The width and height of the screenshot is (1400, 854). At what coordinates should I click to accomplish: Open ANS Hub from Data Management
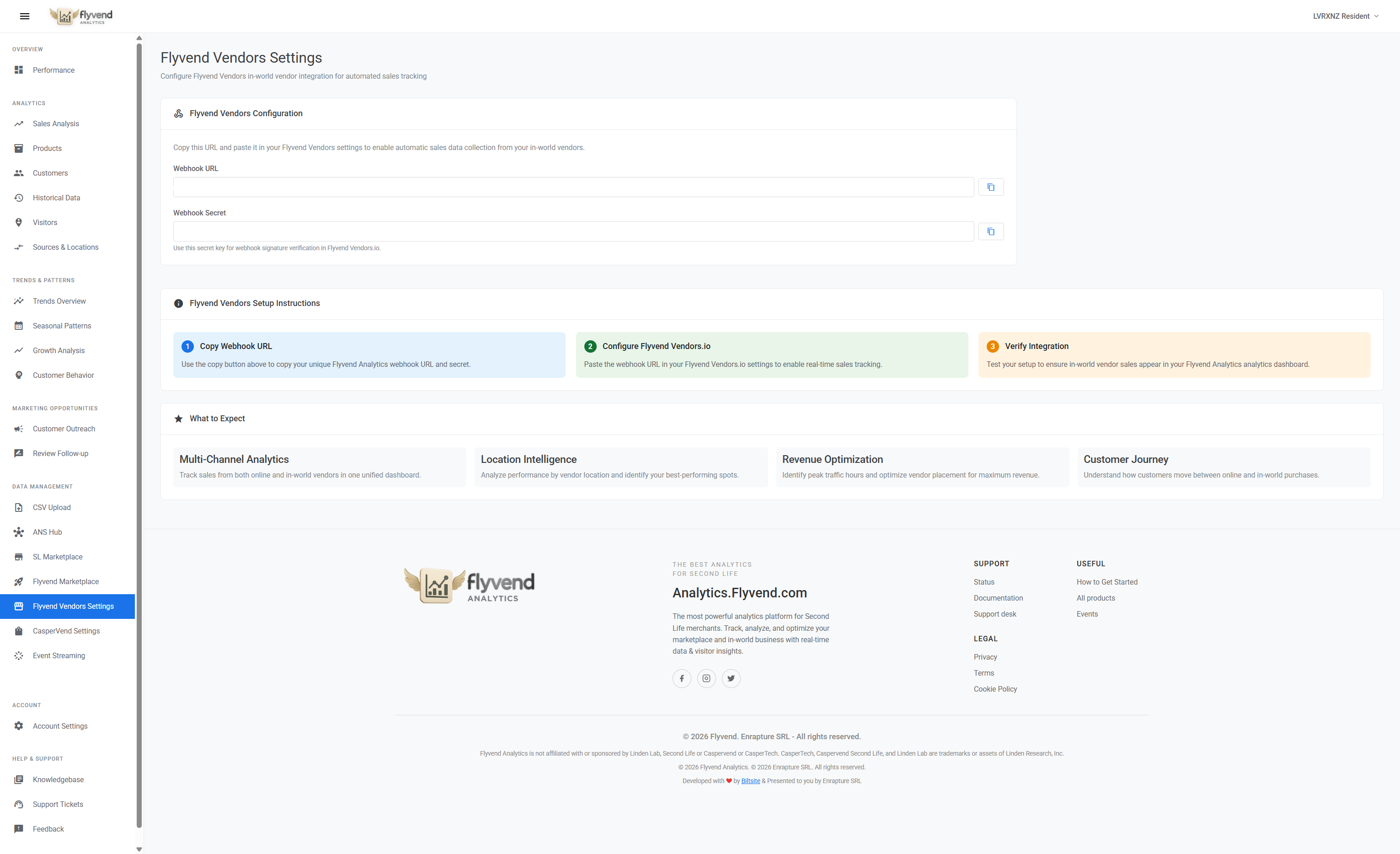[47, 532]
